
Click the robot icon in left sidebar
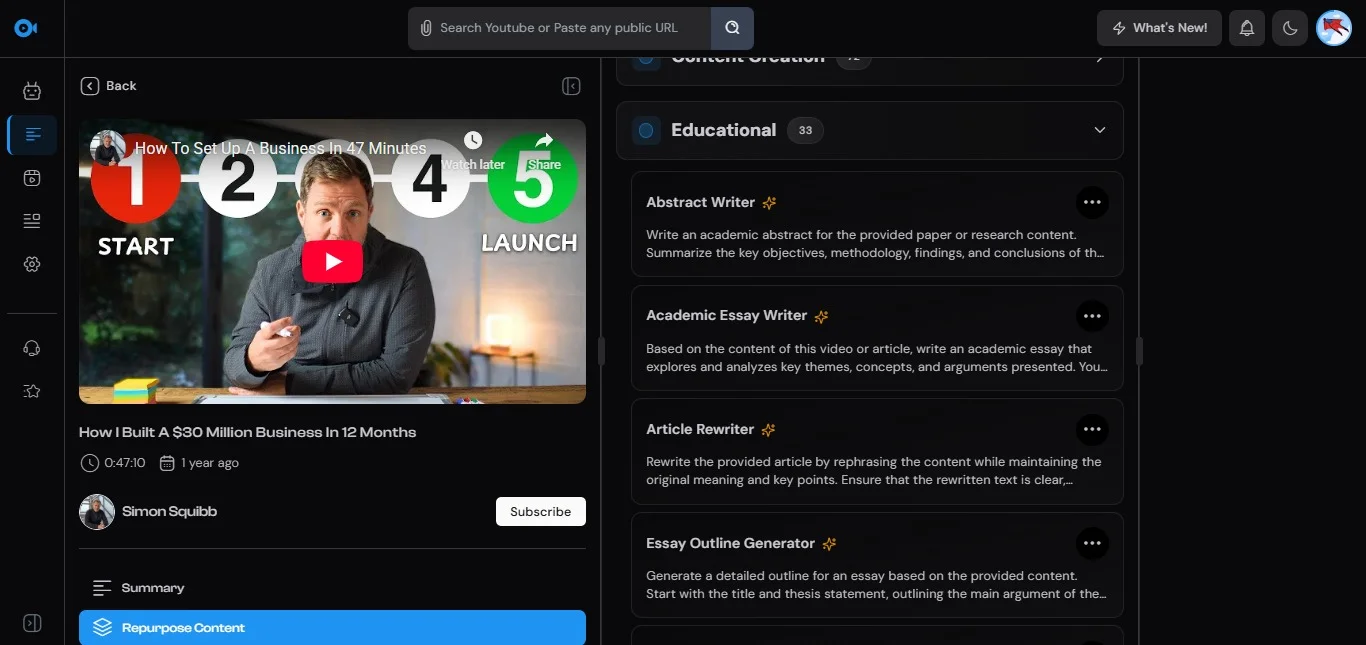pos(32,92)
